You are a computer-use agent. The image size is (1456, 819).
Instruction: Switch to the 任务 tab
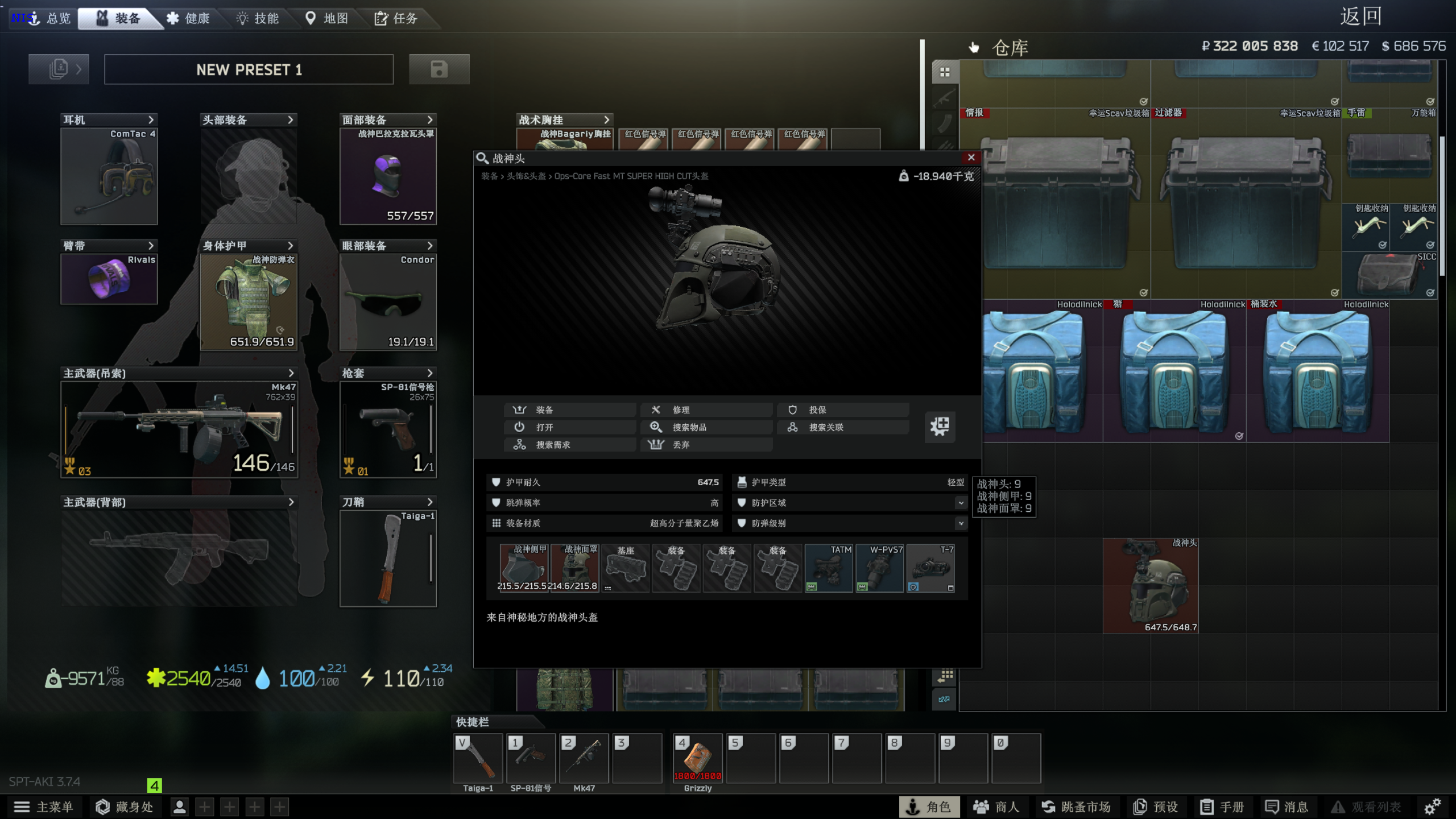point(396,18)
